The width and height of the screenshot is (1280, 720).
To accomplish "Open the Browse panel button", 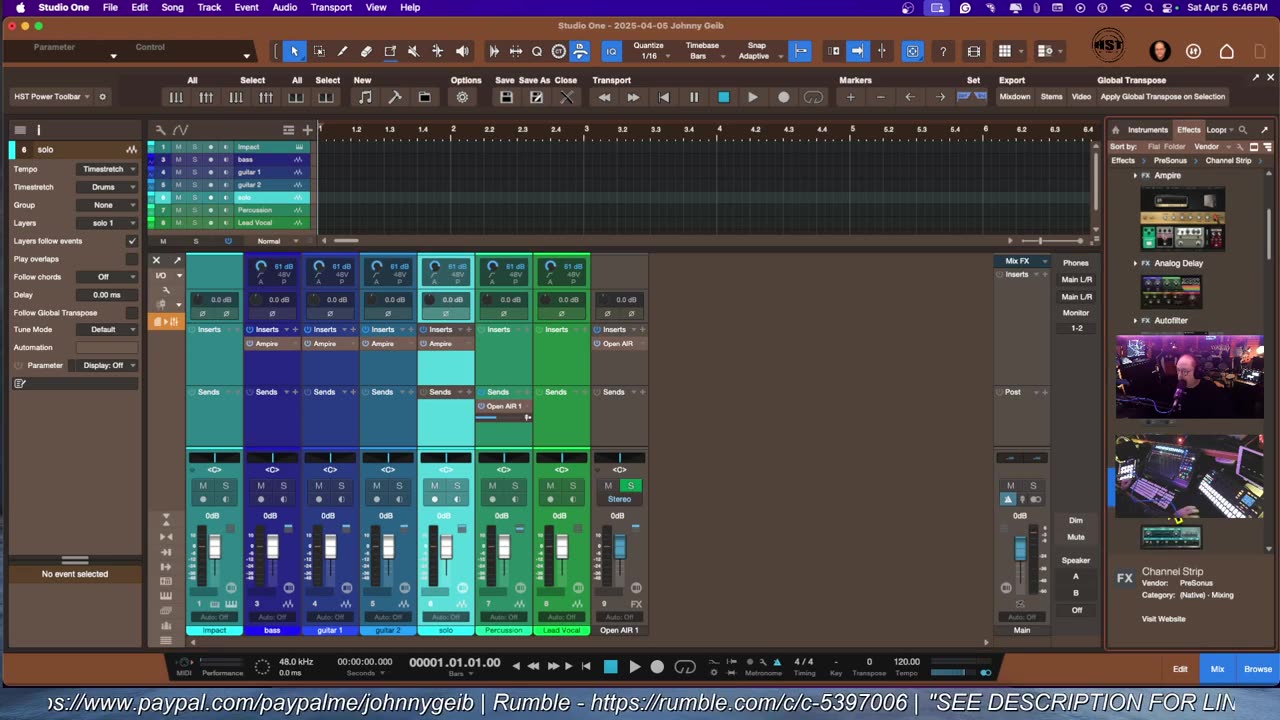I will 1258,669.
